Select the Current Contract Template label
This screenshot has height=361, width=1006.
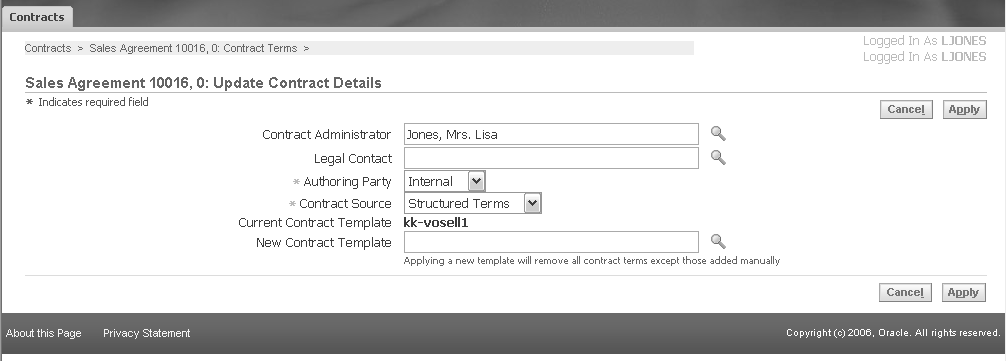pos(314,222)
